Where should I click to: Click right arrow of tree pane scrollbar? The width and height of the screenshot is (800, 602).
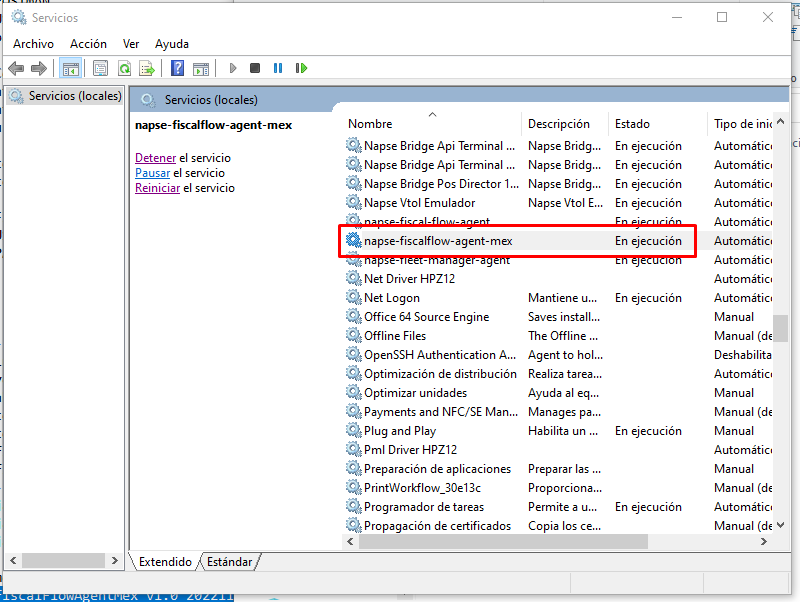click(115, 561)
